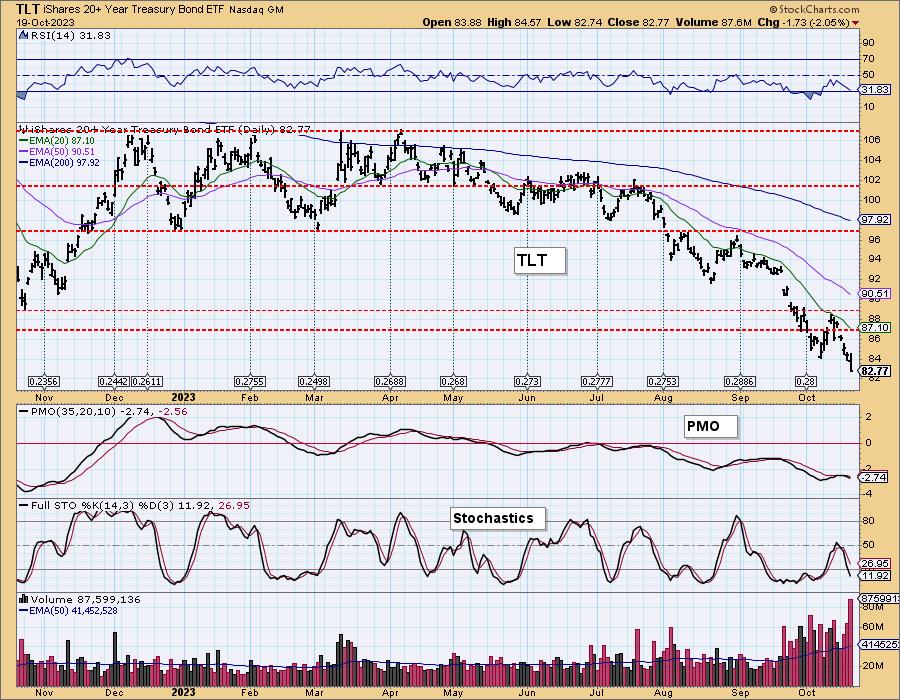The width and height of the screenshot is (900, 700).
Task: Open the StockCharts.com copyright link
Action: (x=814, y=9)
